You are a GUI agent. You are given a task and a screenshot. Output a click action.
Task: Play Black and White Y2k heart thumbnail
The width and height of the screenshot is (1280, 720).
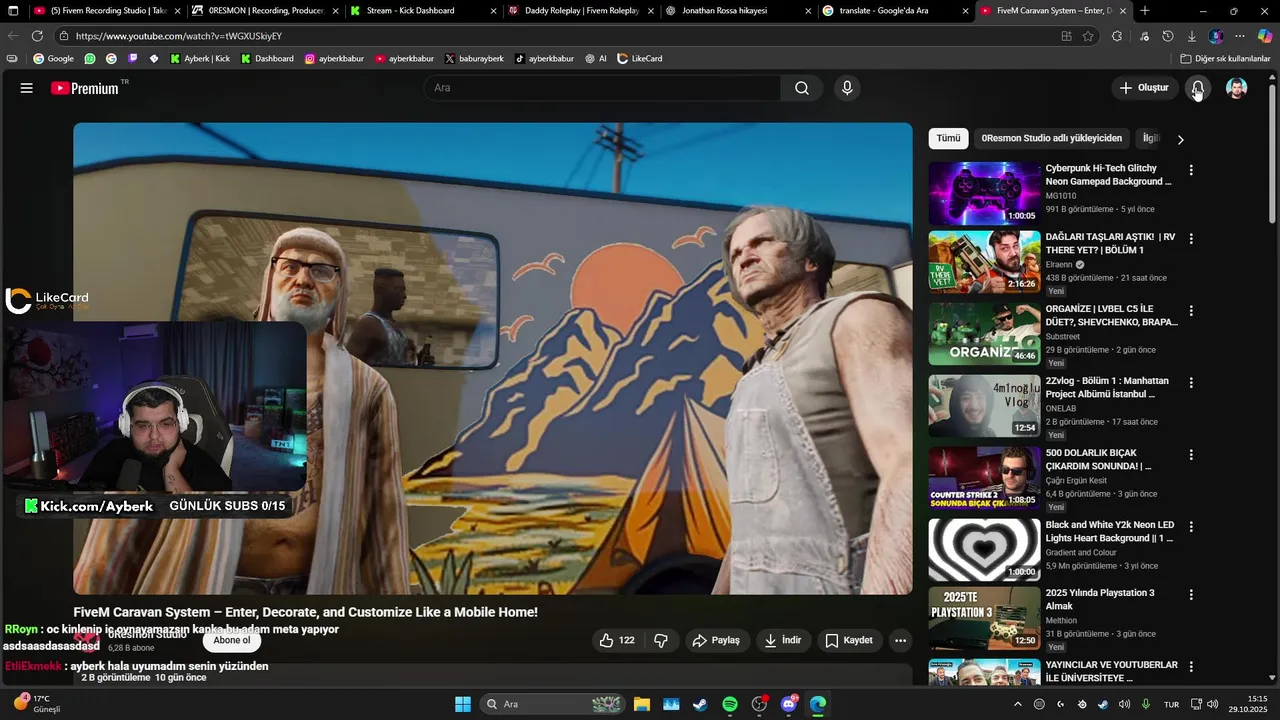[984, 550]
